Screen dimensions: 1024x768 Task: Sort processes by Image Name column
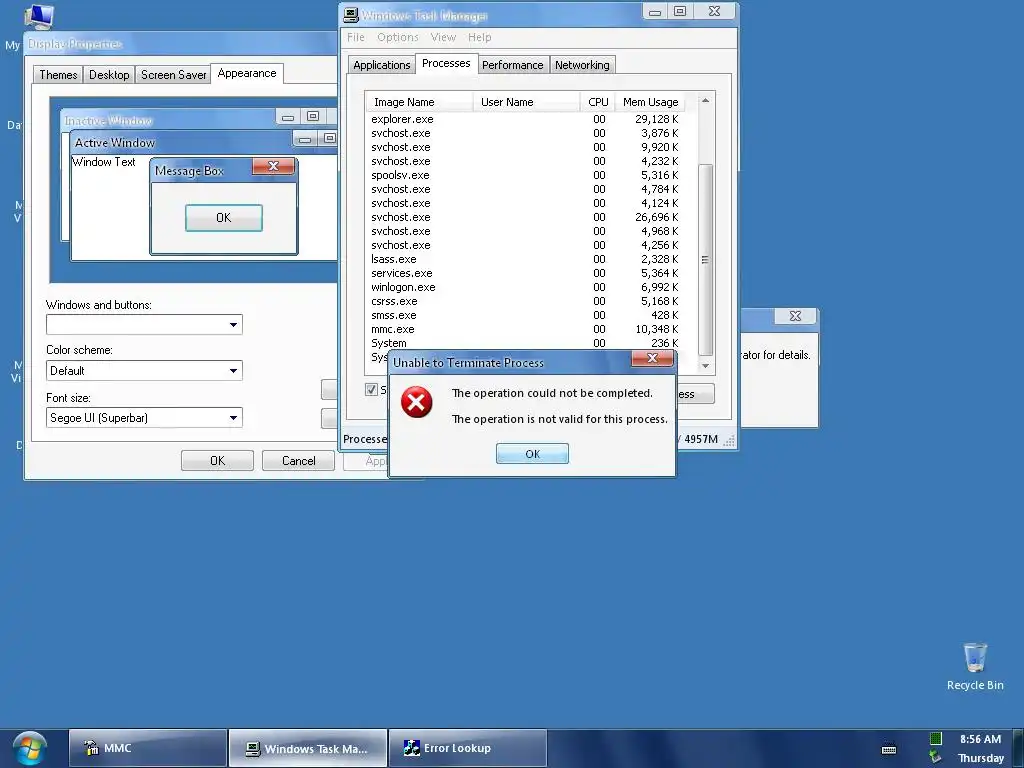coord(419,102)
